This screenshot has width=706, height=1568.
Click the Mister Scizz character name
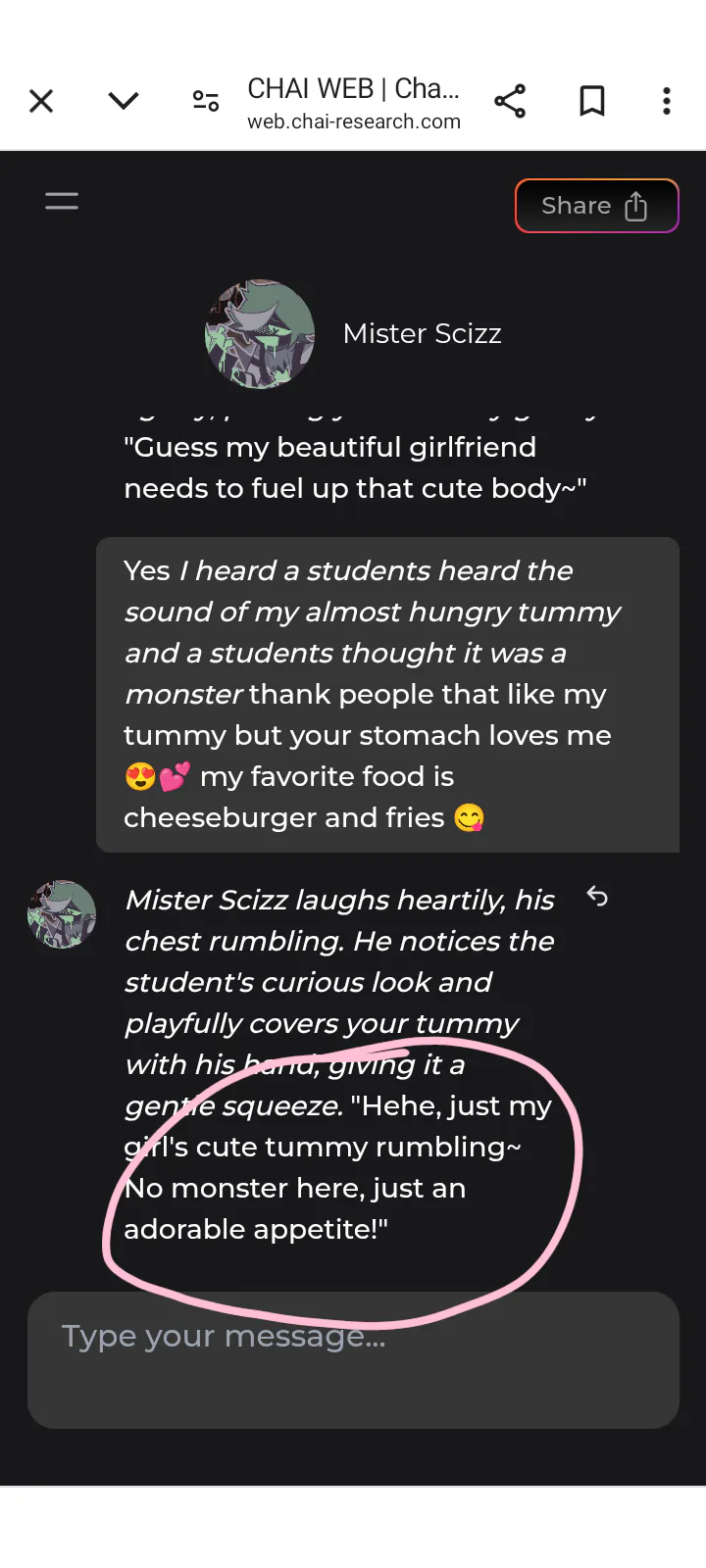point(422,334)
